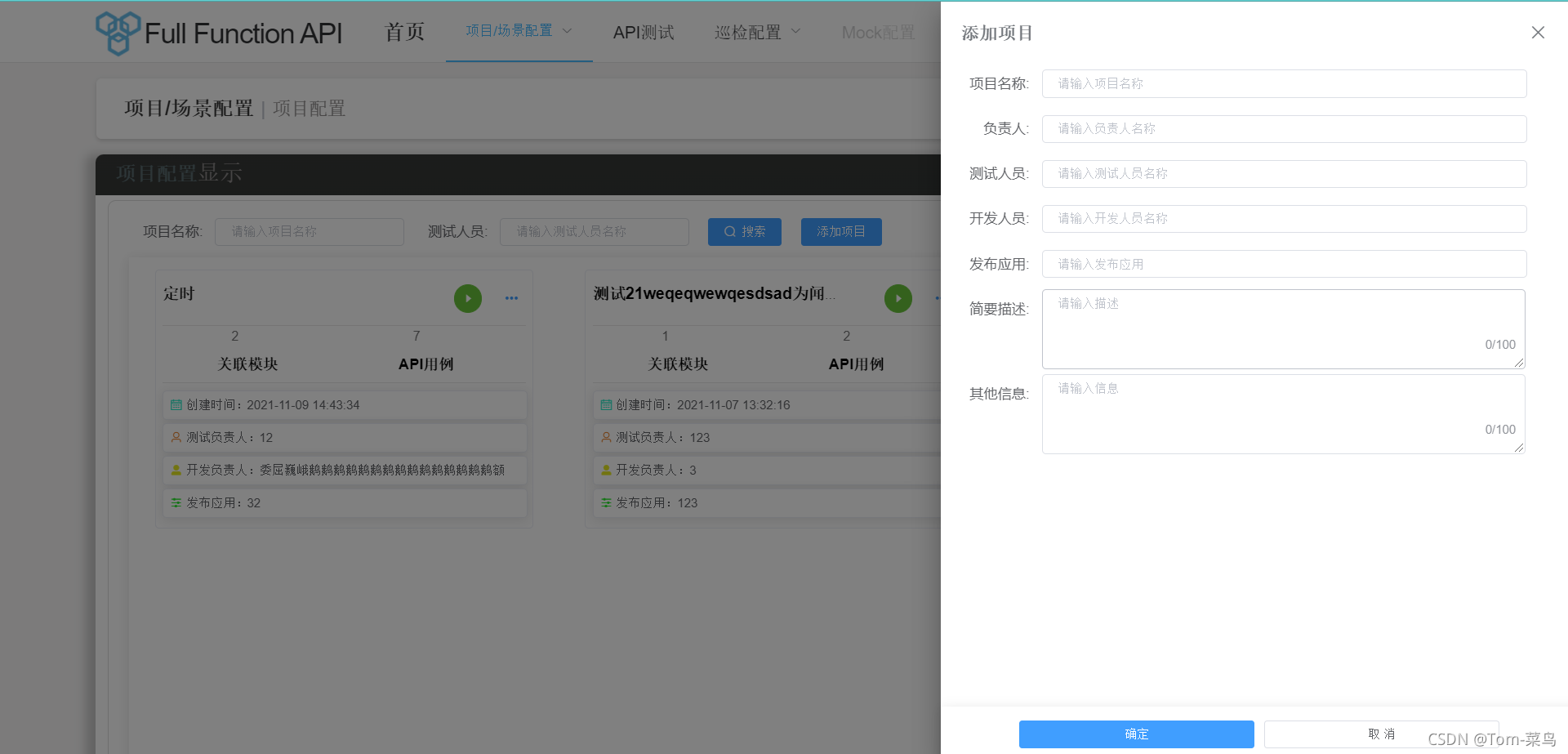Focus search 项目名称 filter input
The width and height of the screenshot is (1568, 754).
click(310, 232)
